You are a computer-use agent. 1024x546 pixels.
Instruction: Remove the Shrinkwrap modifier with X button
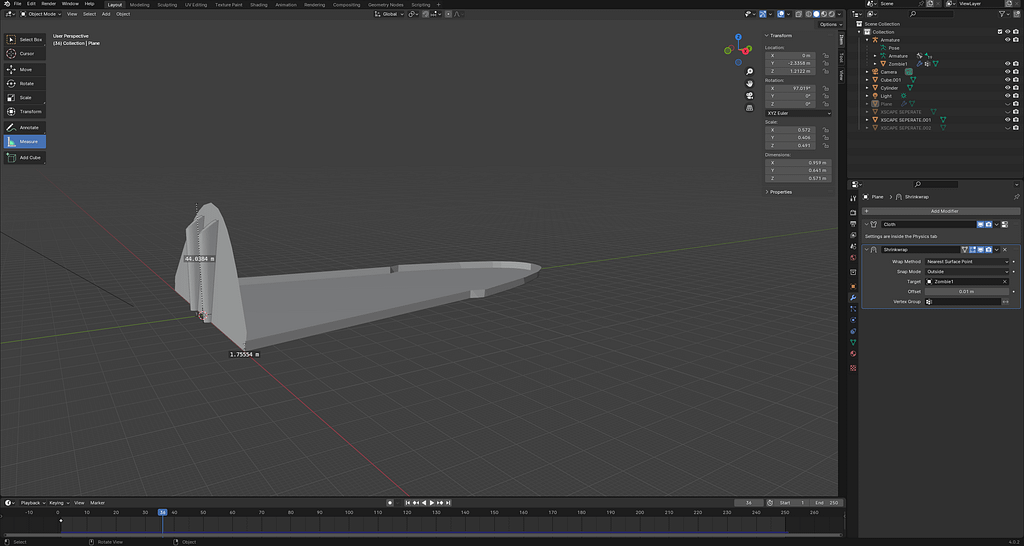[x=1005, y=249]
